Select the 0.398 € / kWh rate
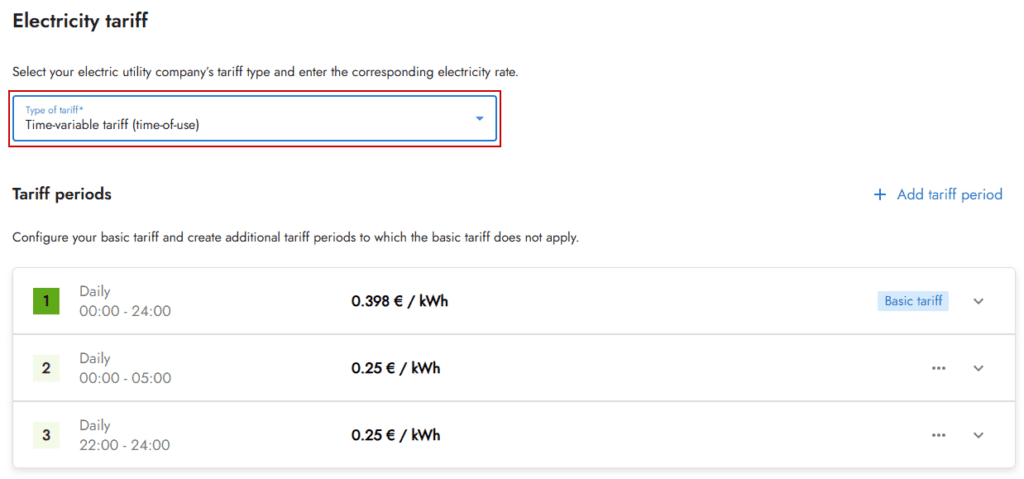This screenshot has width=1024, height=479. [399, 301]
